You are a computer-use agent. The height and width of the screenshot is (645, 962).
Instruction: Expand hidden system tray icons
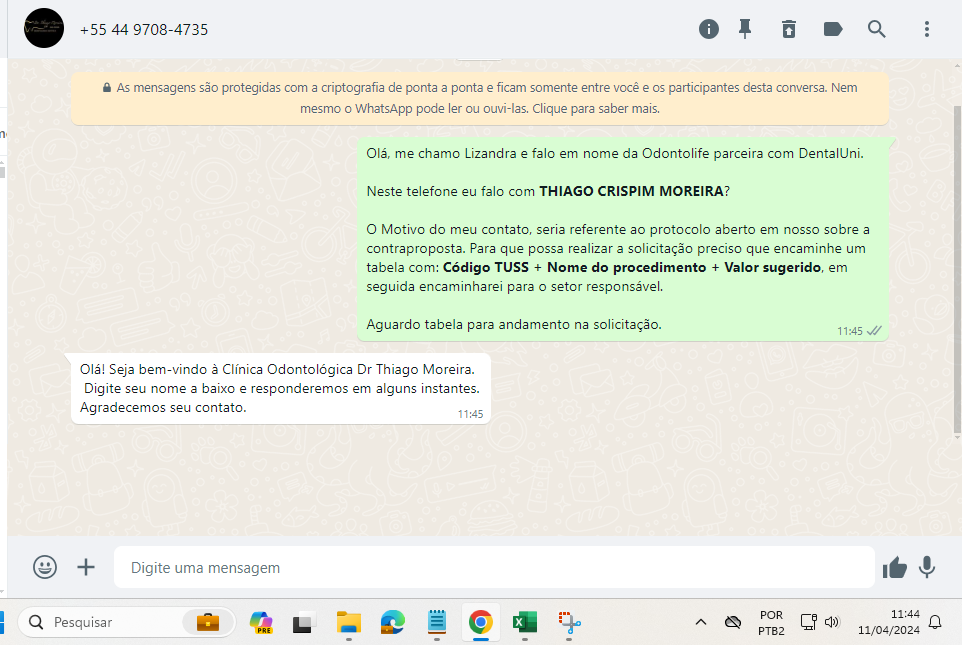coord(701,622)
